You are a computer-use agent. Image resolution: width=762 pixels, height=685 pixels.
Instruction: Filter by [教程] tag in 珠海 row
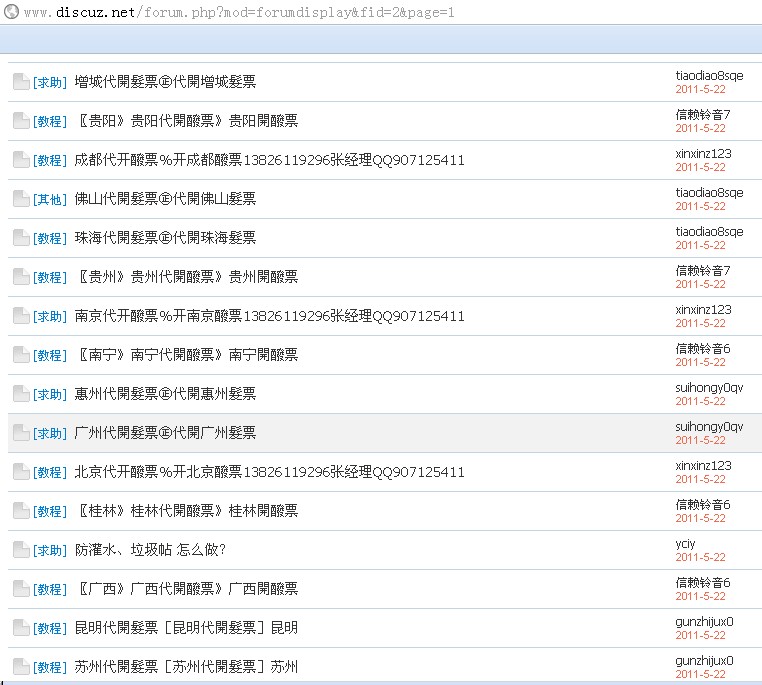(x=50, y=238)
